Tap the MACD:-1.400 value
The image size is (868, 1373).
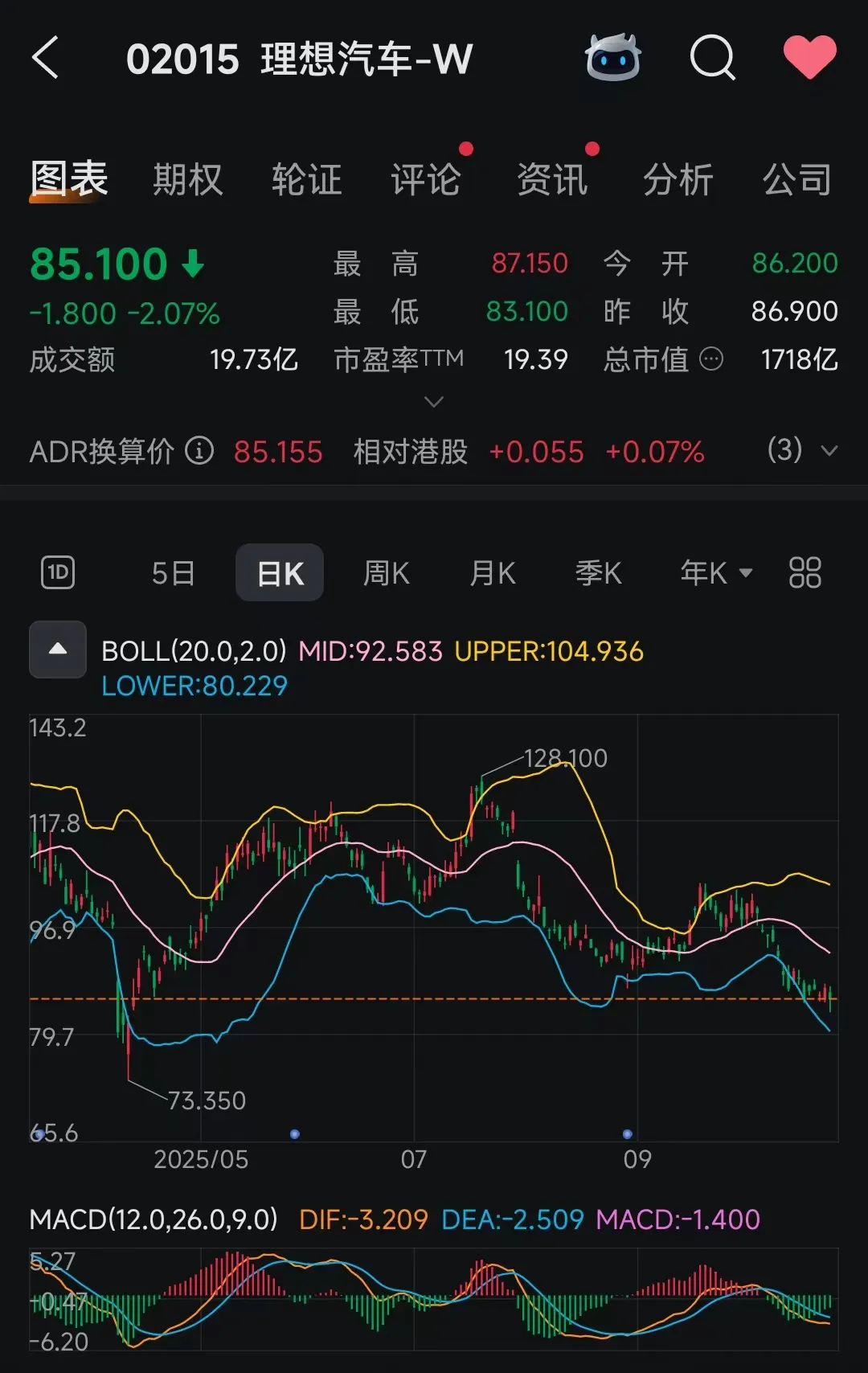click(x=678, y=1219)
